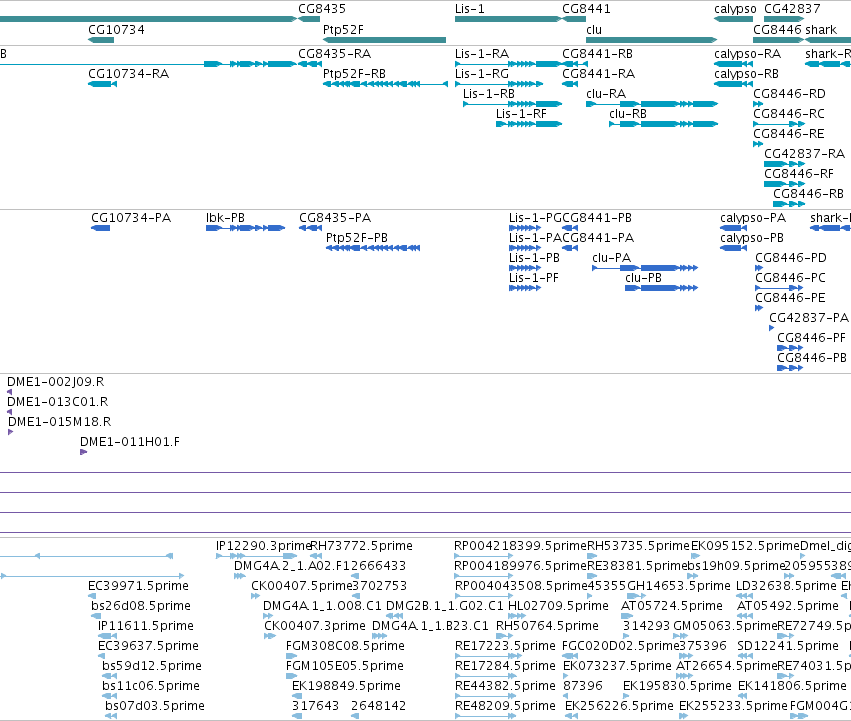Click protein lbk-PB feature

(x=245, y=228)
